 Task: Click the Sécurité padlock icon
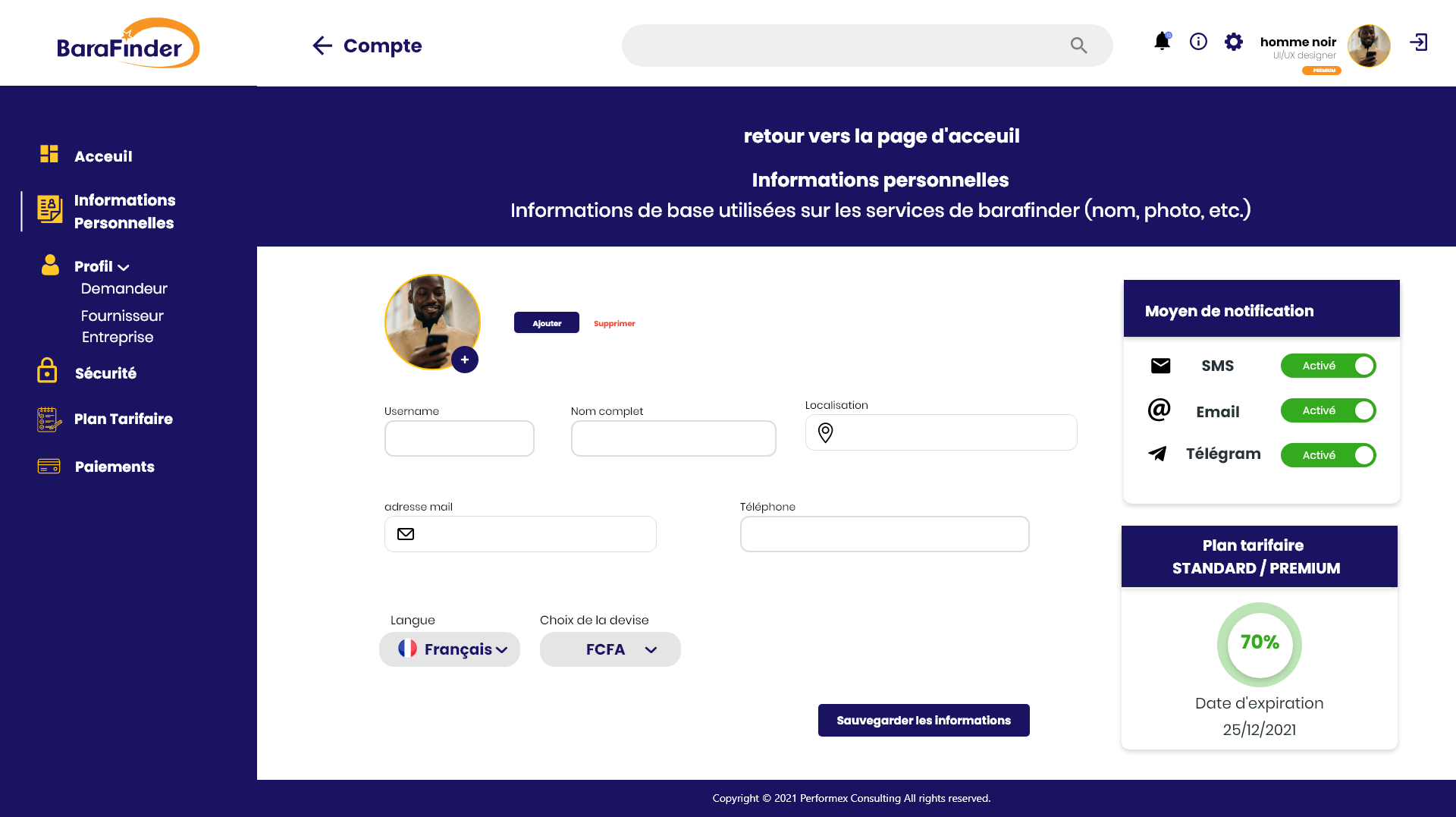click(x=47, y=371)
